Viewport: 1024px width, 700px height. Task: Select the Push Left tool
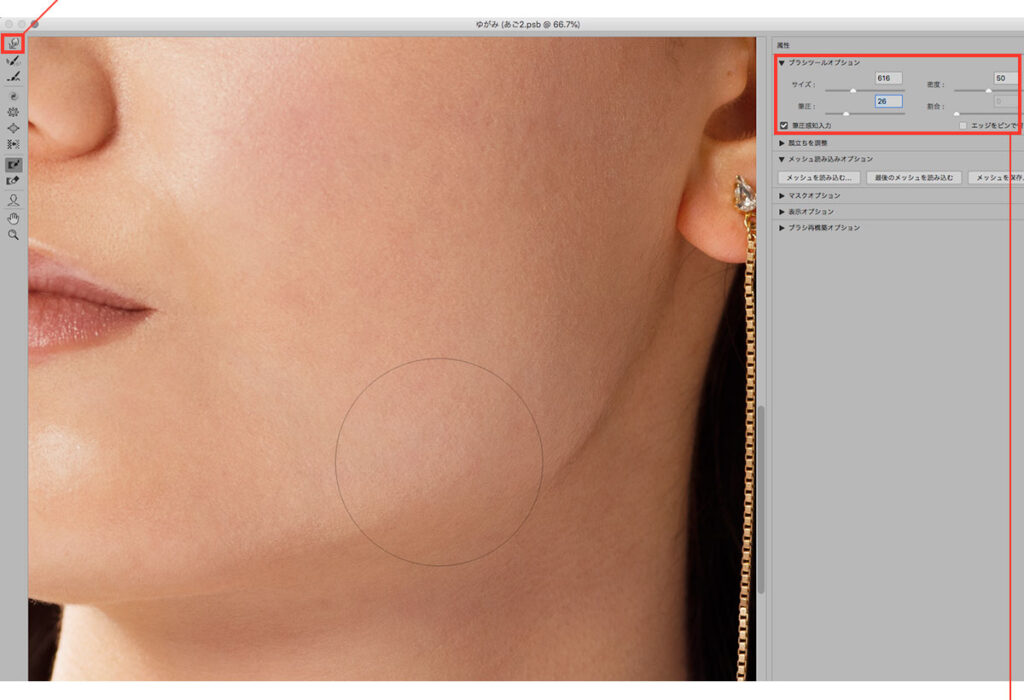[x=13, y=144]
